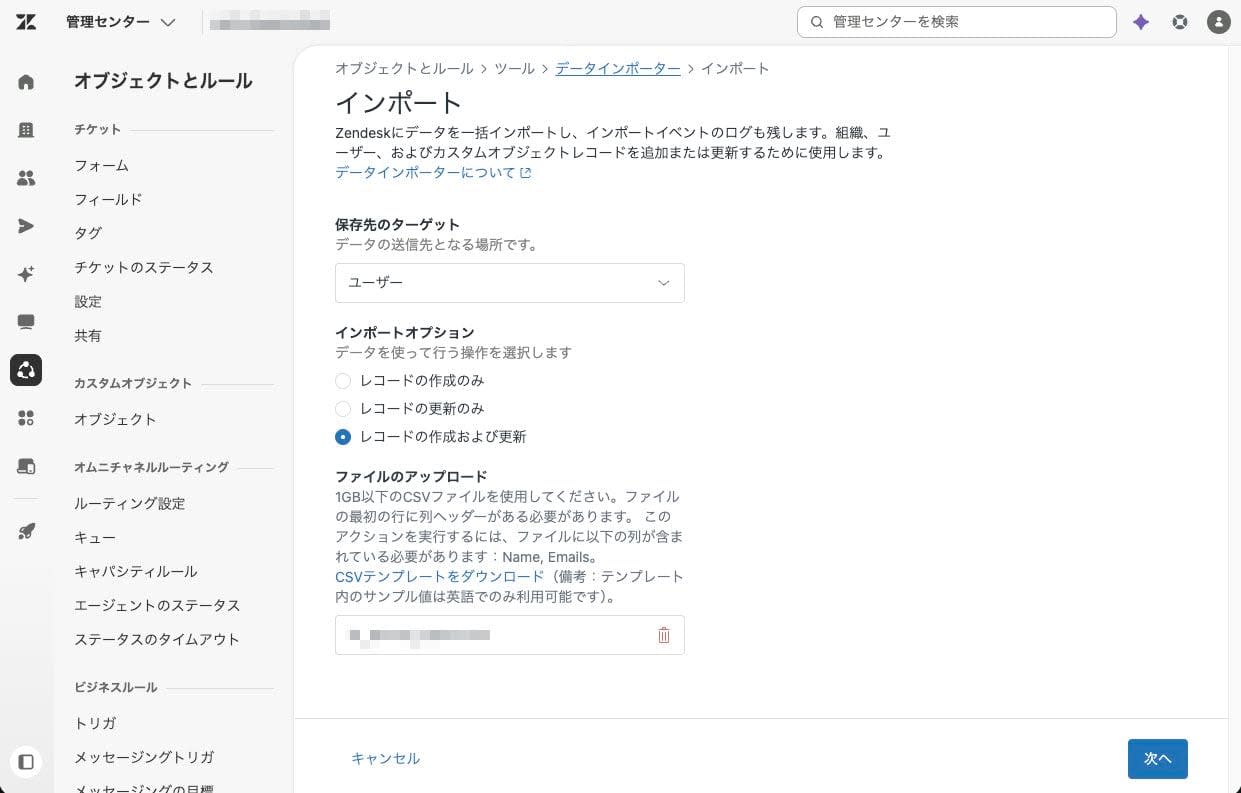Delete uploaded file with trash icon
The image size is (1241, 793).
664,635
